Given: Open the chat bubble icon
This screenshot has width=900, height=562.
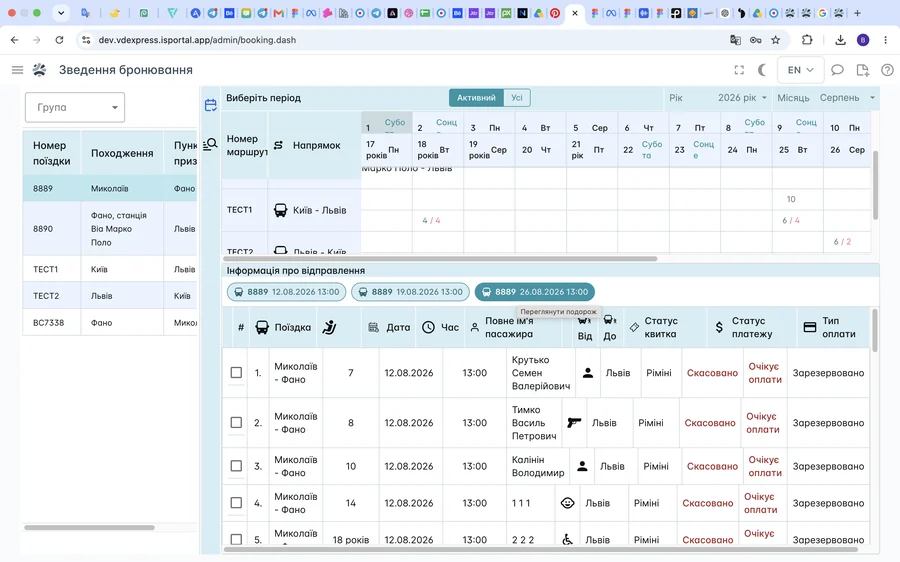Looking at the screenshot, I should [837, 70].
